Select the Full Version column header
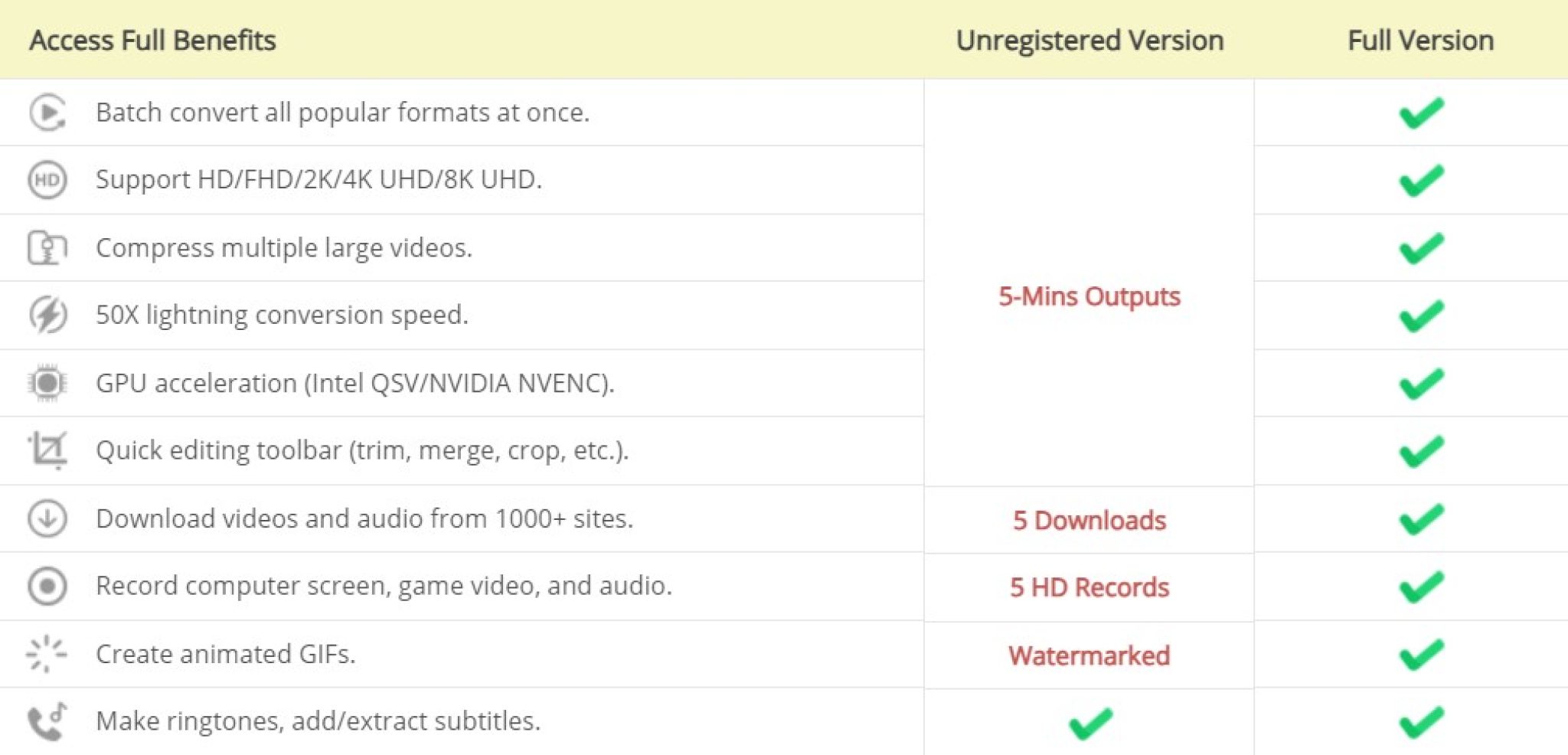The width and height of the screenshot is (1568, 755). [x=1420, y=41]
